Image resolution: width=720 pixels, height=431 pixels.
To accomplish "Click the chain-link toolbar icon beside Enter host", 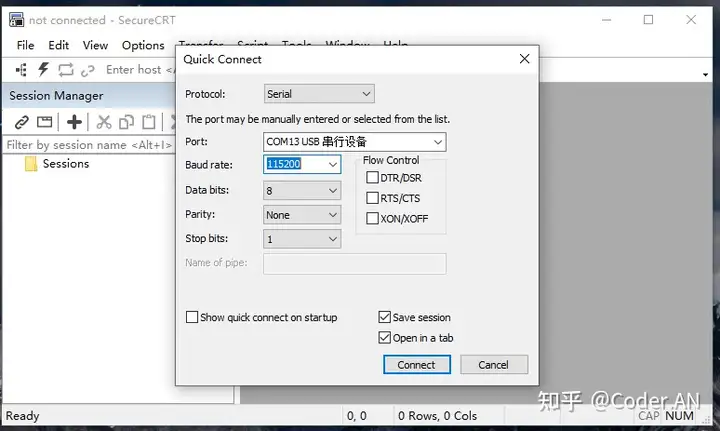I will pos(87,71).
